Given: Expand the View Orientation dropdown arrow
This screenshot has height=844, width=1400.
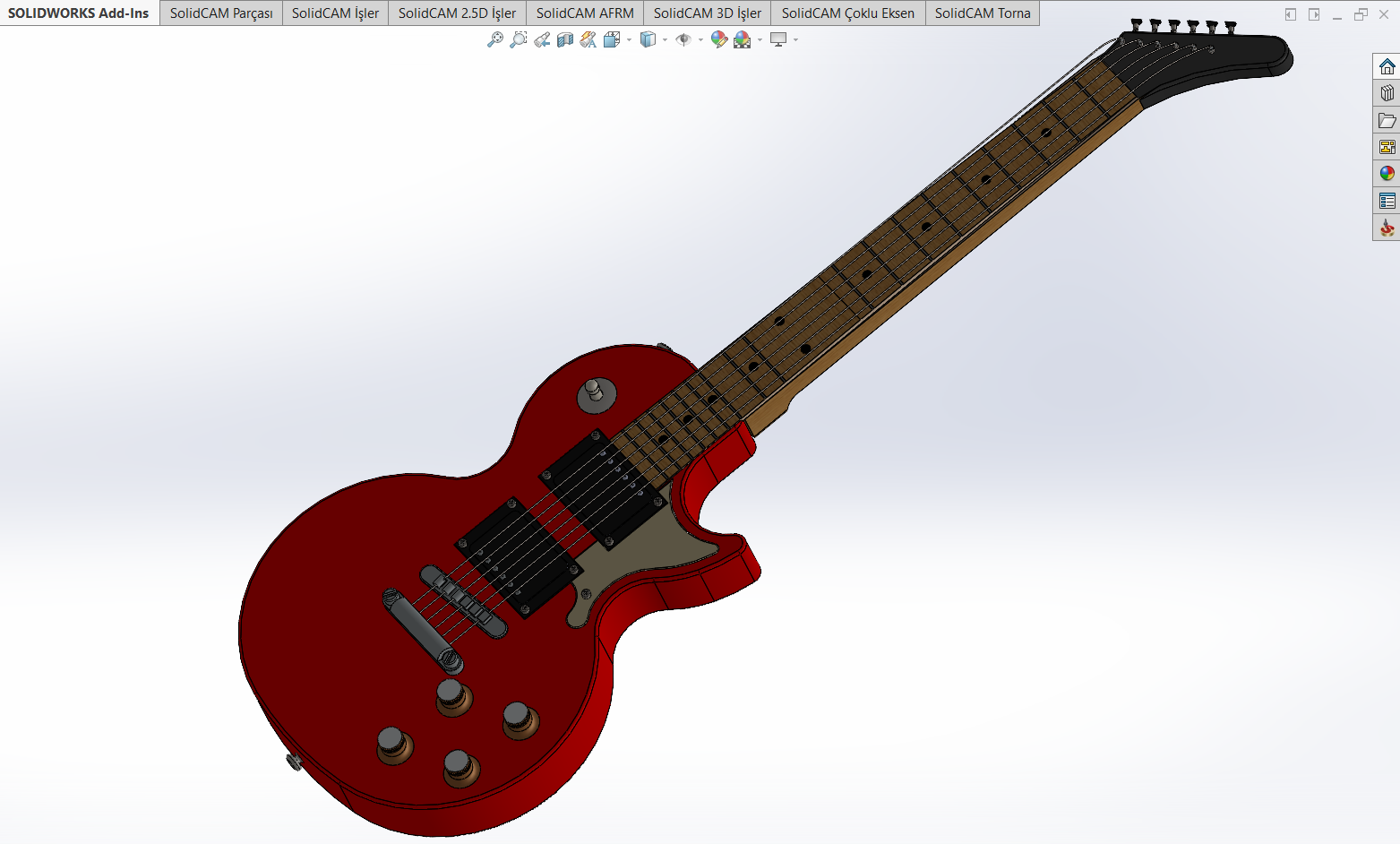Looking at the screenshot, I should [629, 39].
